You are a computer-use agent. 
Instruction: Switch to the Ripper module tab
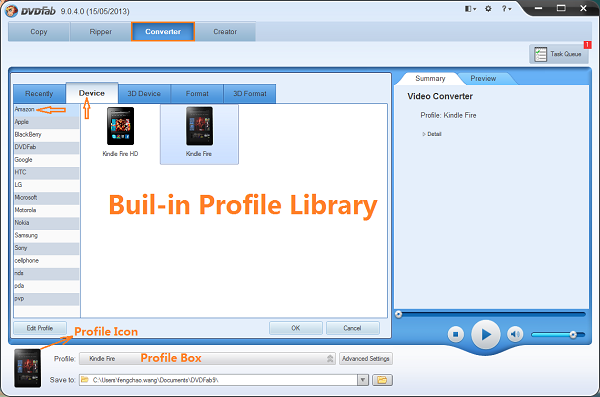click(101, 32)
